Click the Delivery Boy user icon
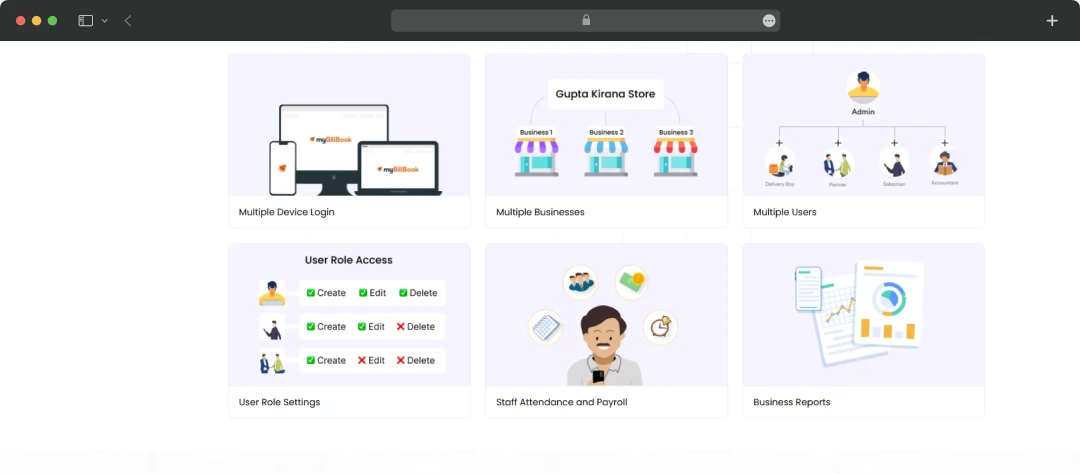The width and height of the screenshot is (1080, 474). [x=780, y=164]
